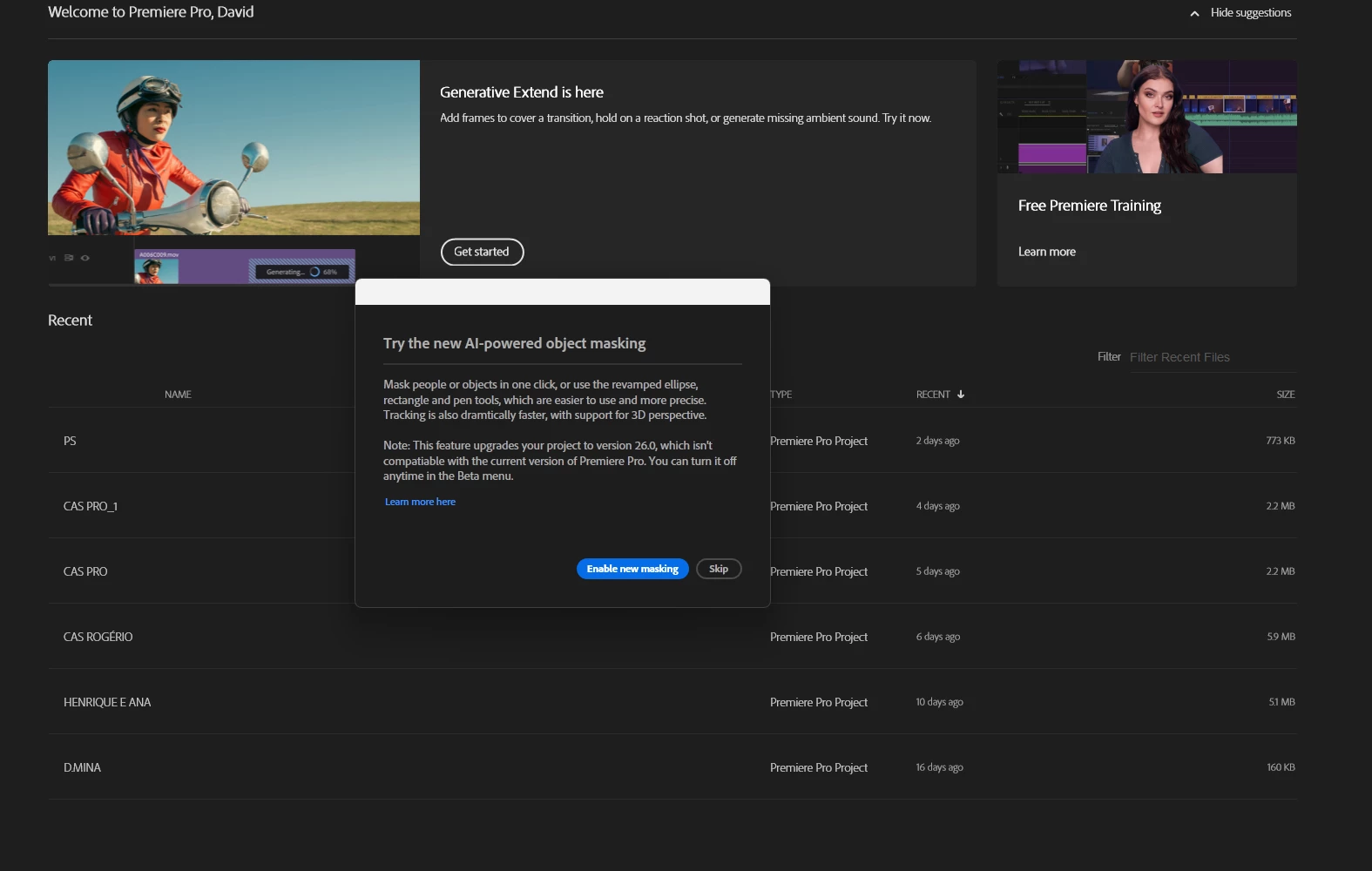Click the 16 days ago cell
This screenshot has height=871, width=1372.
click(939, 767)
